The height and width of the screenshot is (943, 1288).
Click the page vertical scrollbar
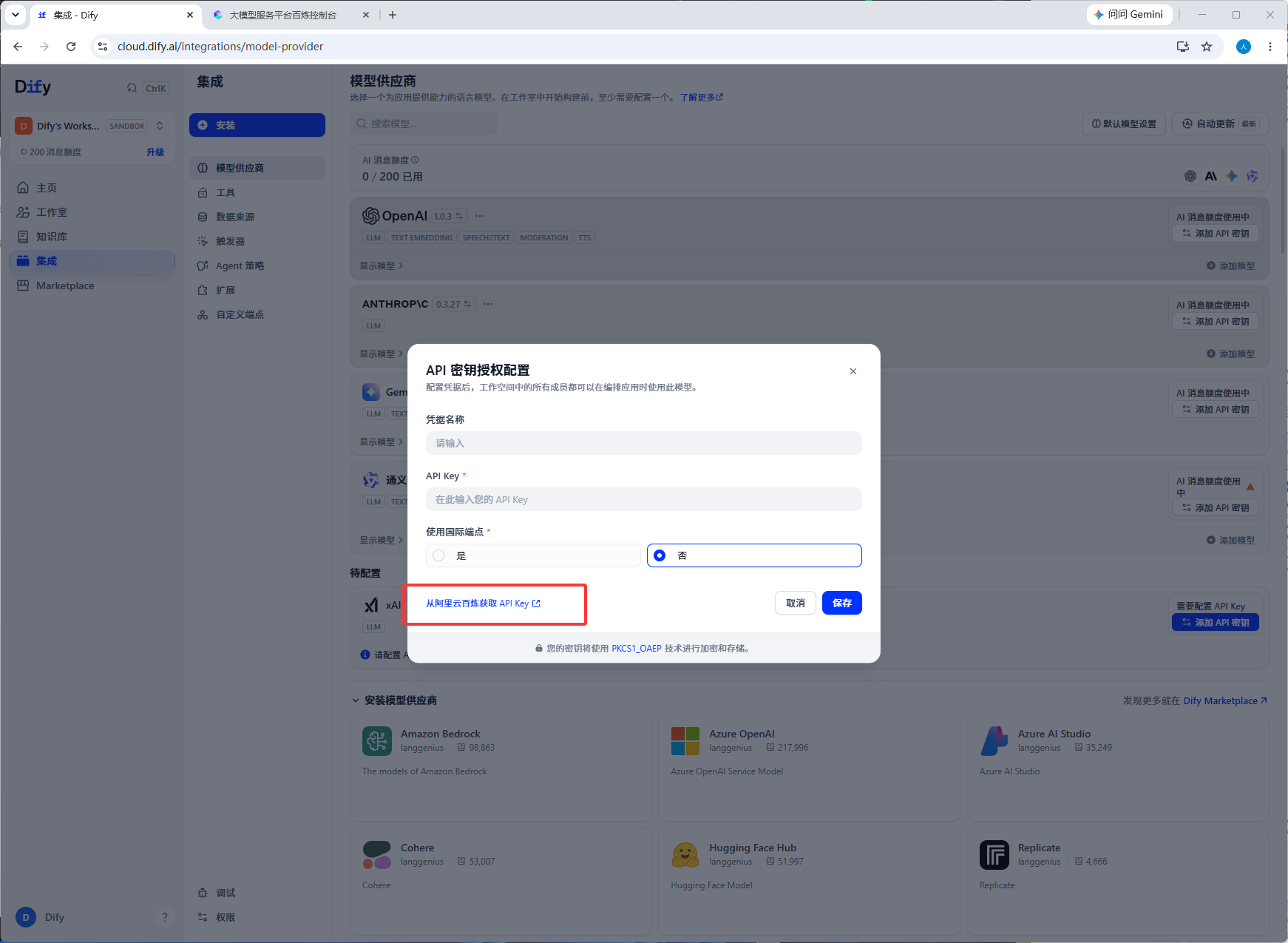point(1282,200)
